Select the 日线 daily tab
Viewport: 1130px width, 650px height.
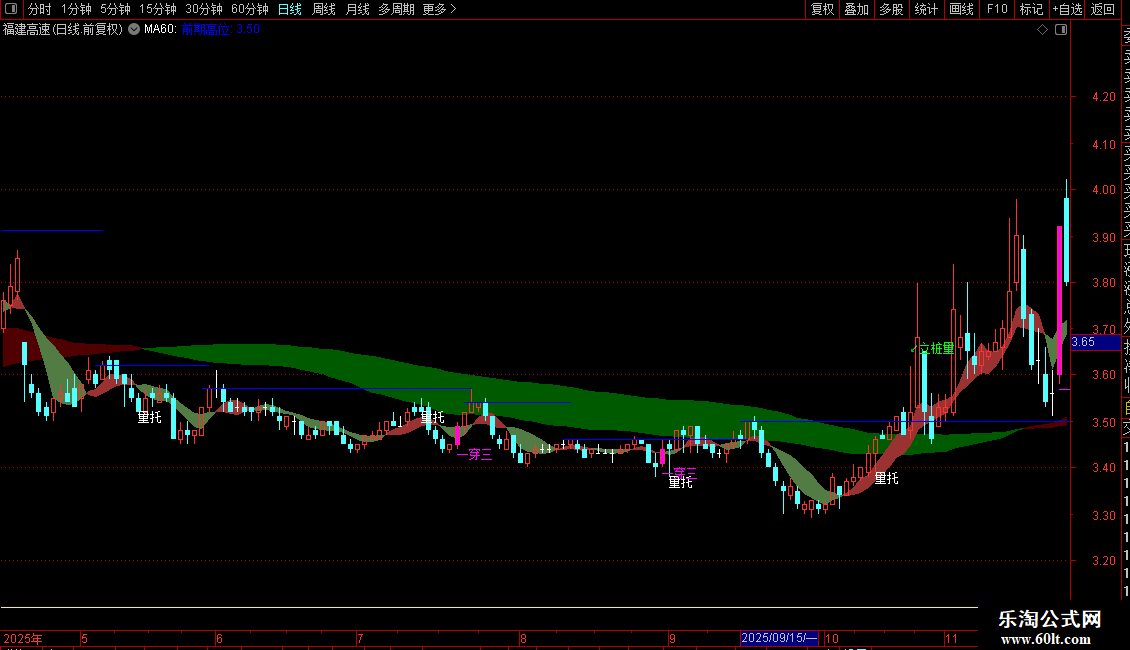pyautogui.click(x=290, y=9)
